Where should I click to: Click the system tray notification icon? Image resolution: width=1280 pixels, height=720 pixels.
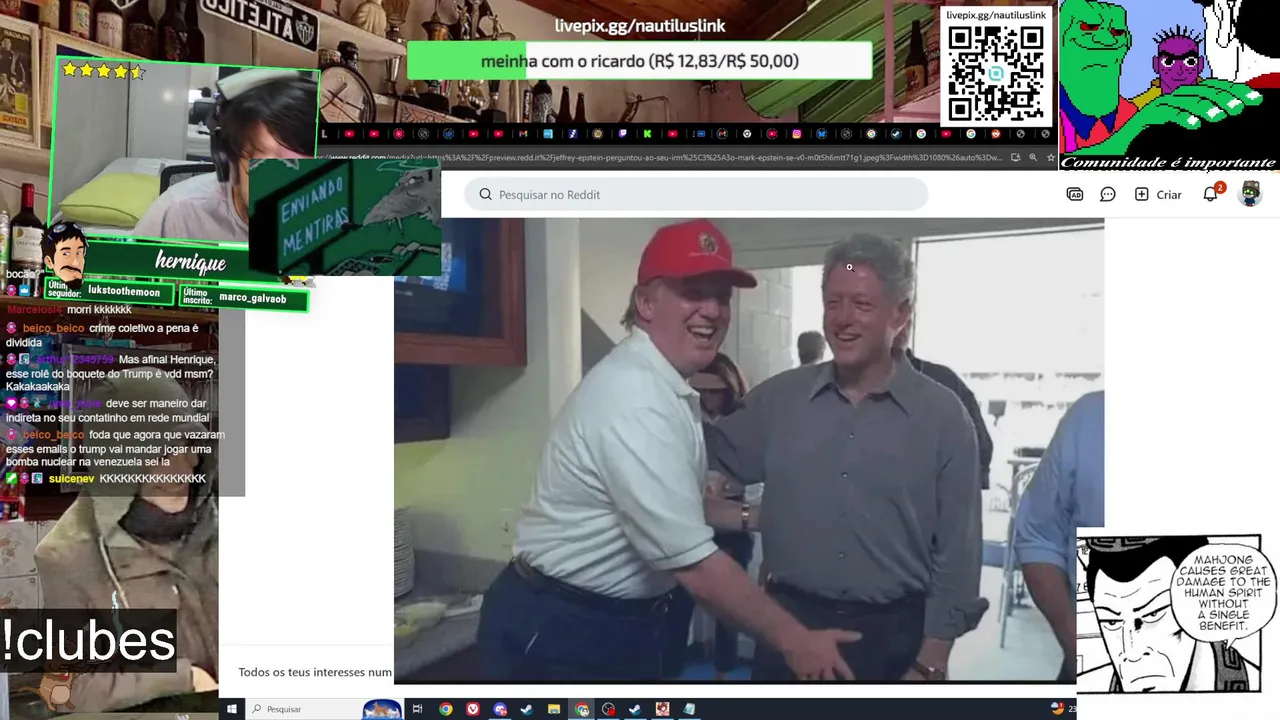coord(1058,709)
